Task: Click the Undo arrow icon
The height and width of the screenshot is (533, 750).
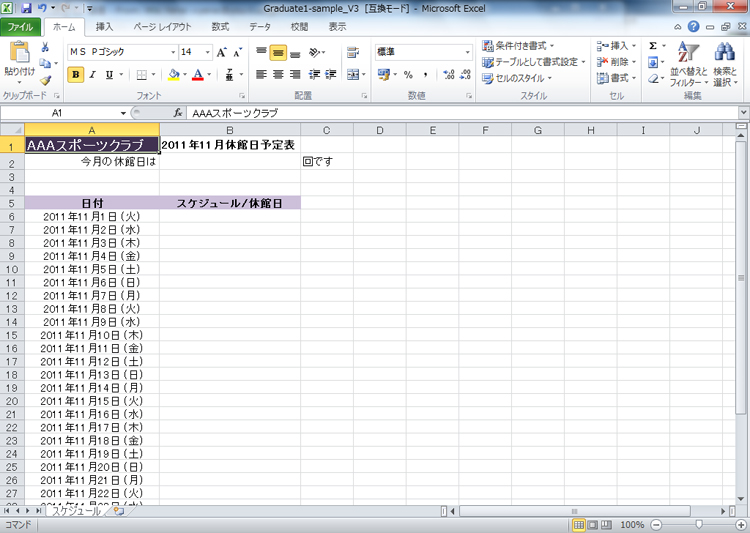Action: (x=42, y=8)
